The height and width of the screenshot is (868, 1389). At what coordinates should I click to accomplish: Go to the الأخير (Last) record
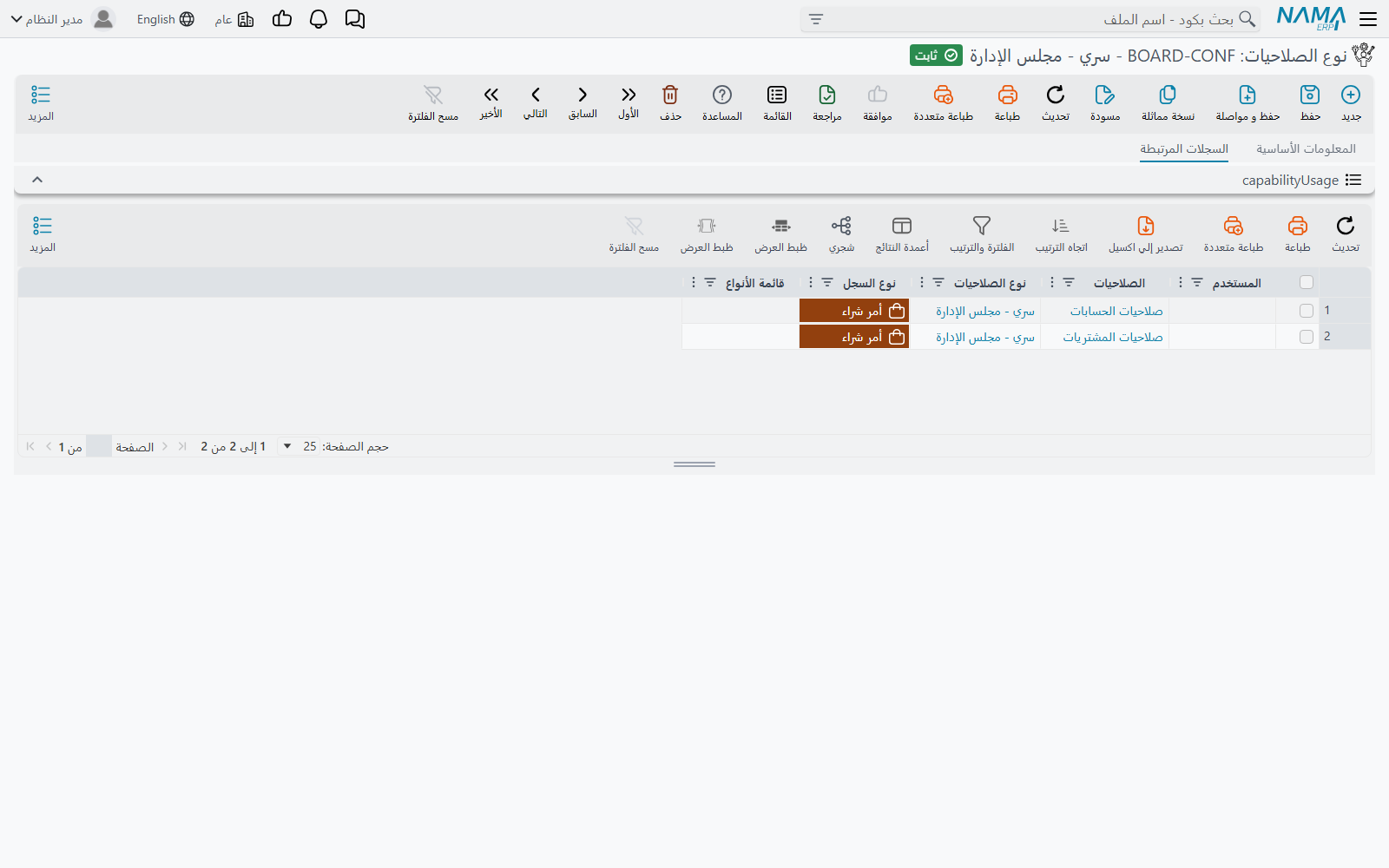pyautogui.click(x=491, y=95)
